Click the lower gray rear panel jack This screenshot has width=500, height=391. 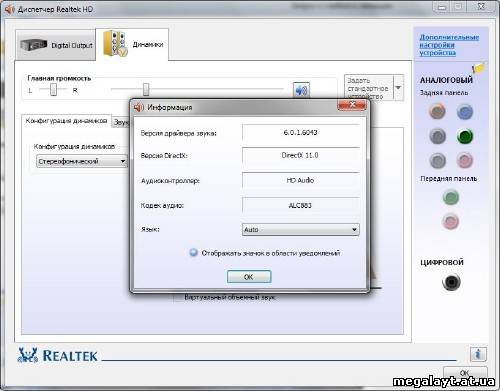pyautogui.click(x=437, y=161)
